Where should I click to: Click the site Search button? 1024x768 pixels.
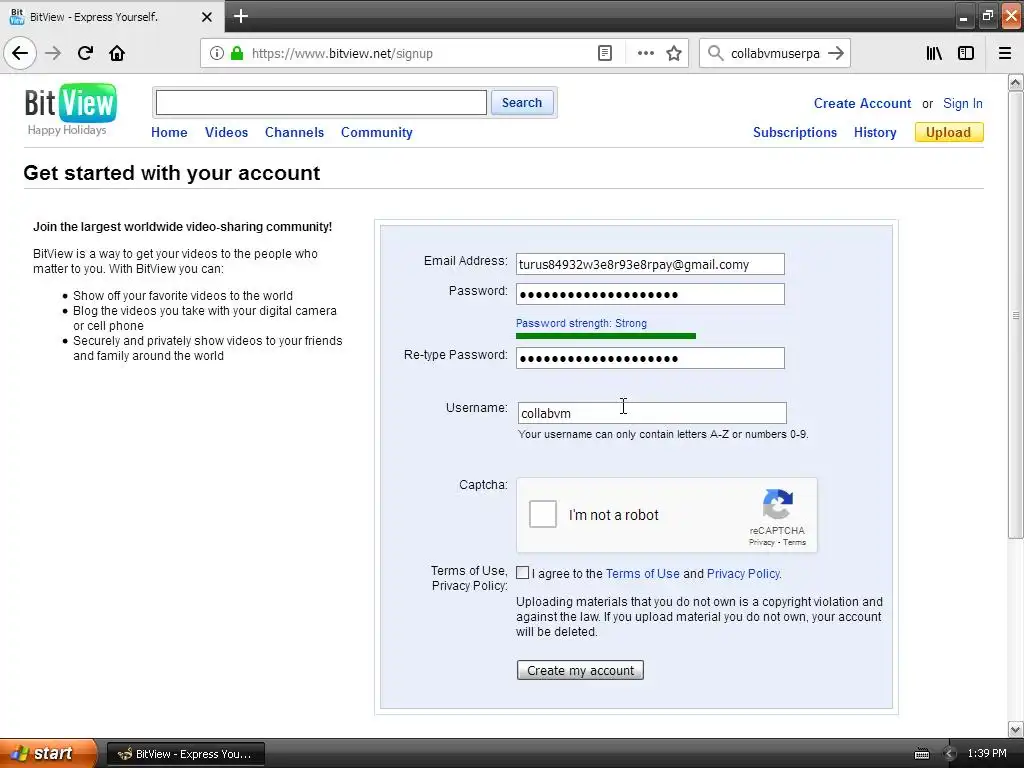pos(522,103)
